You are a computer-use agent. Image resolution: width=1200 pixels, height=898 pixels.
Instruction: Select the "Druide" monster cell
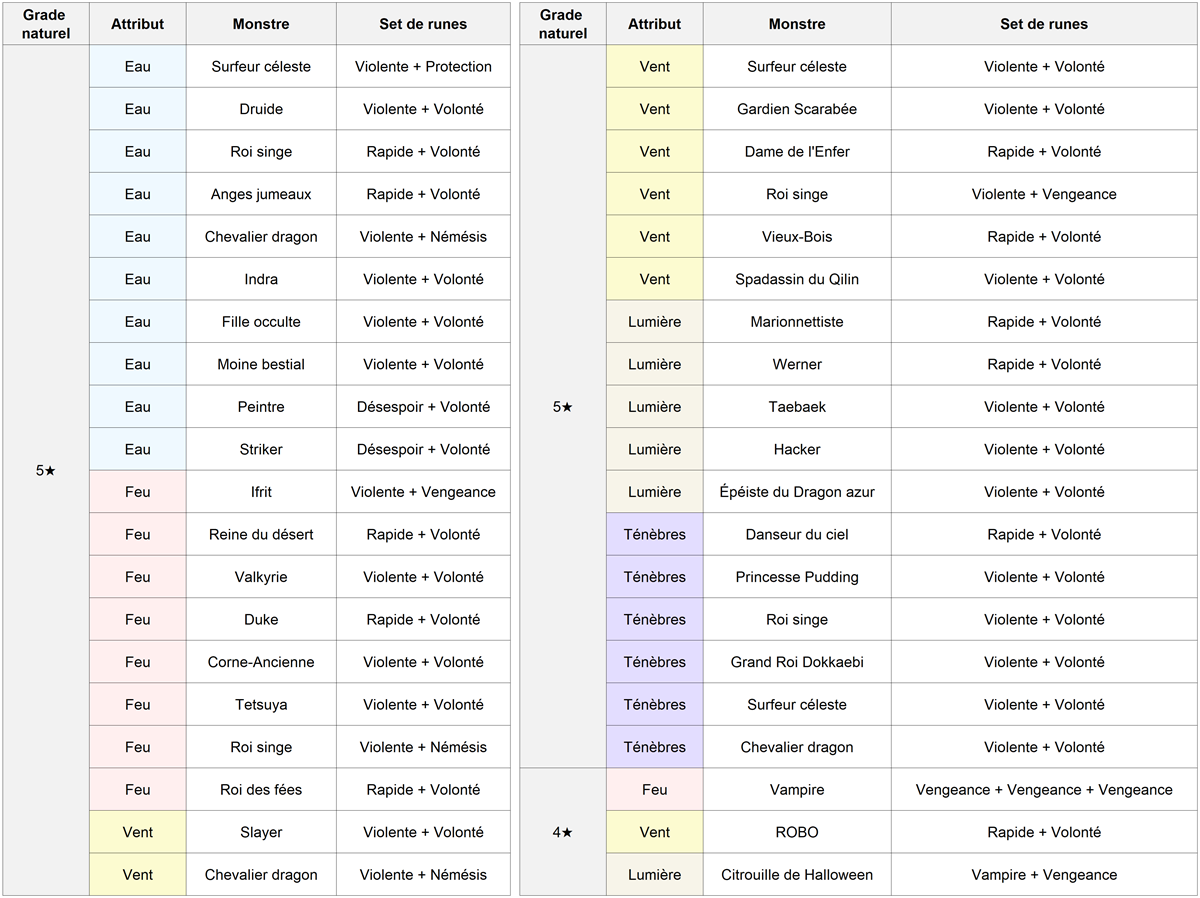pos(261,109)
